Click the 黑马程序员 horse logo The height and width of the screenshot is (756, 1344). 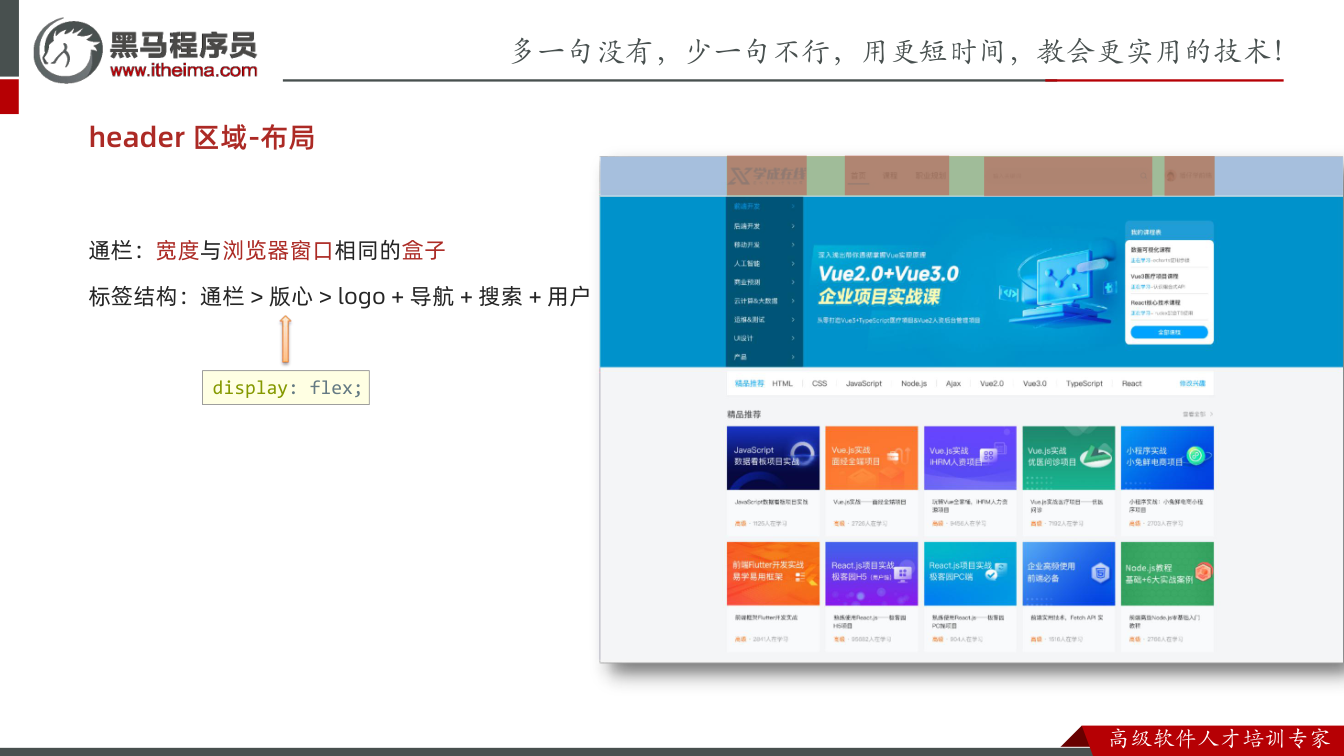click(x=68, y=50)
